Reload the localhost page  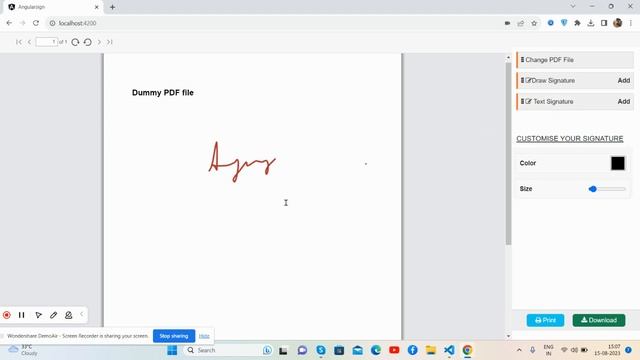[x=36, y=23]
